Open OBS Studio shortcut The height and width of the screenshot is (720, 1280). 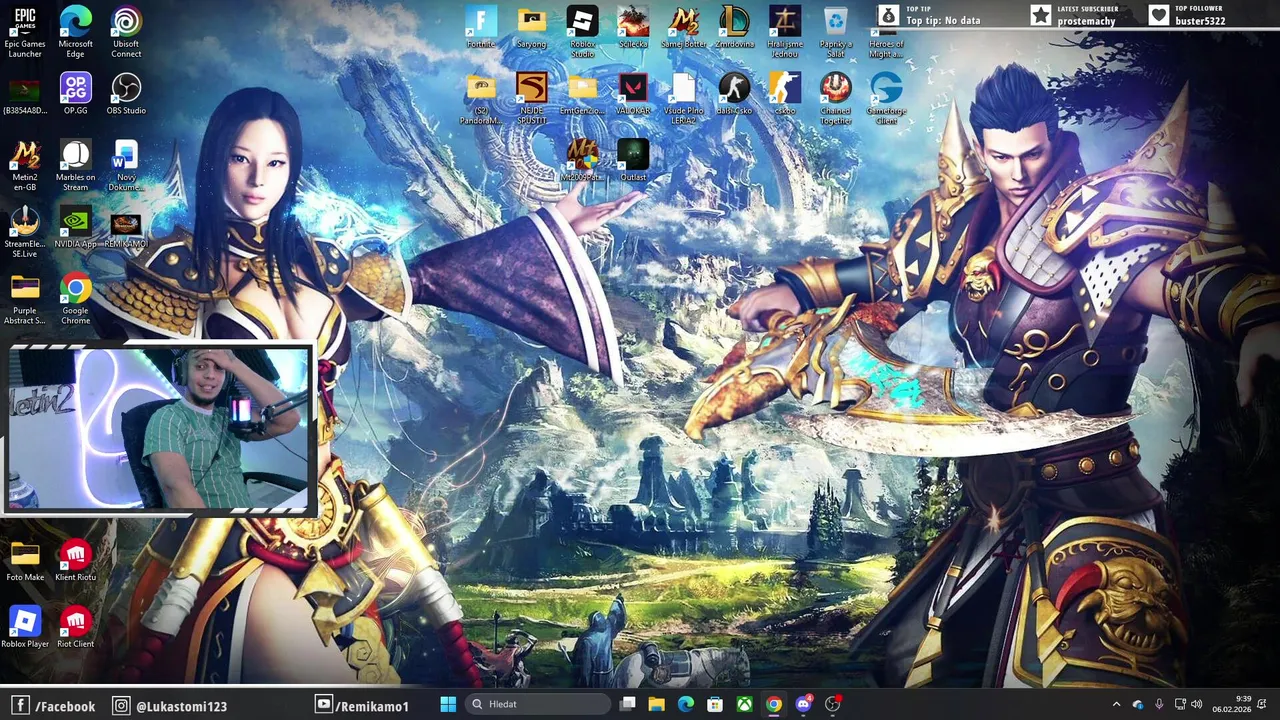pos(126,93)
